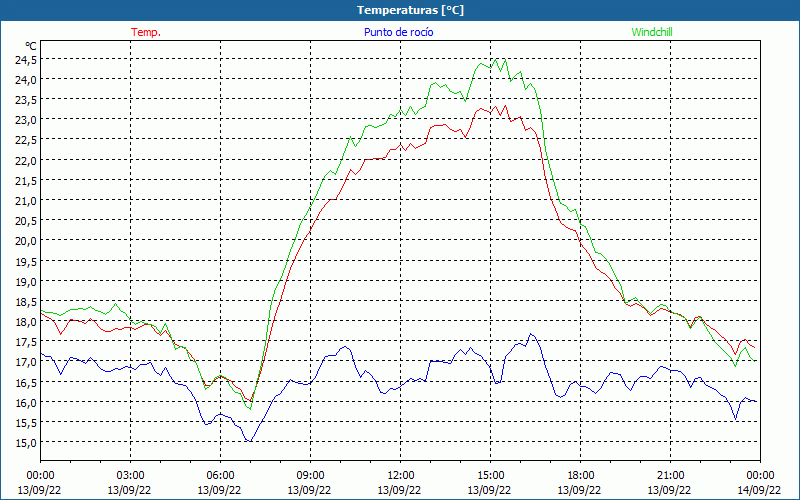
Task: Click the '15,0' y-axis value
Action: [26, 443]
